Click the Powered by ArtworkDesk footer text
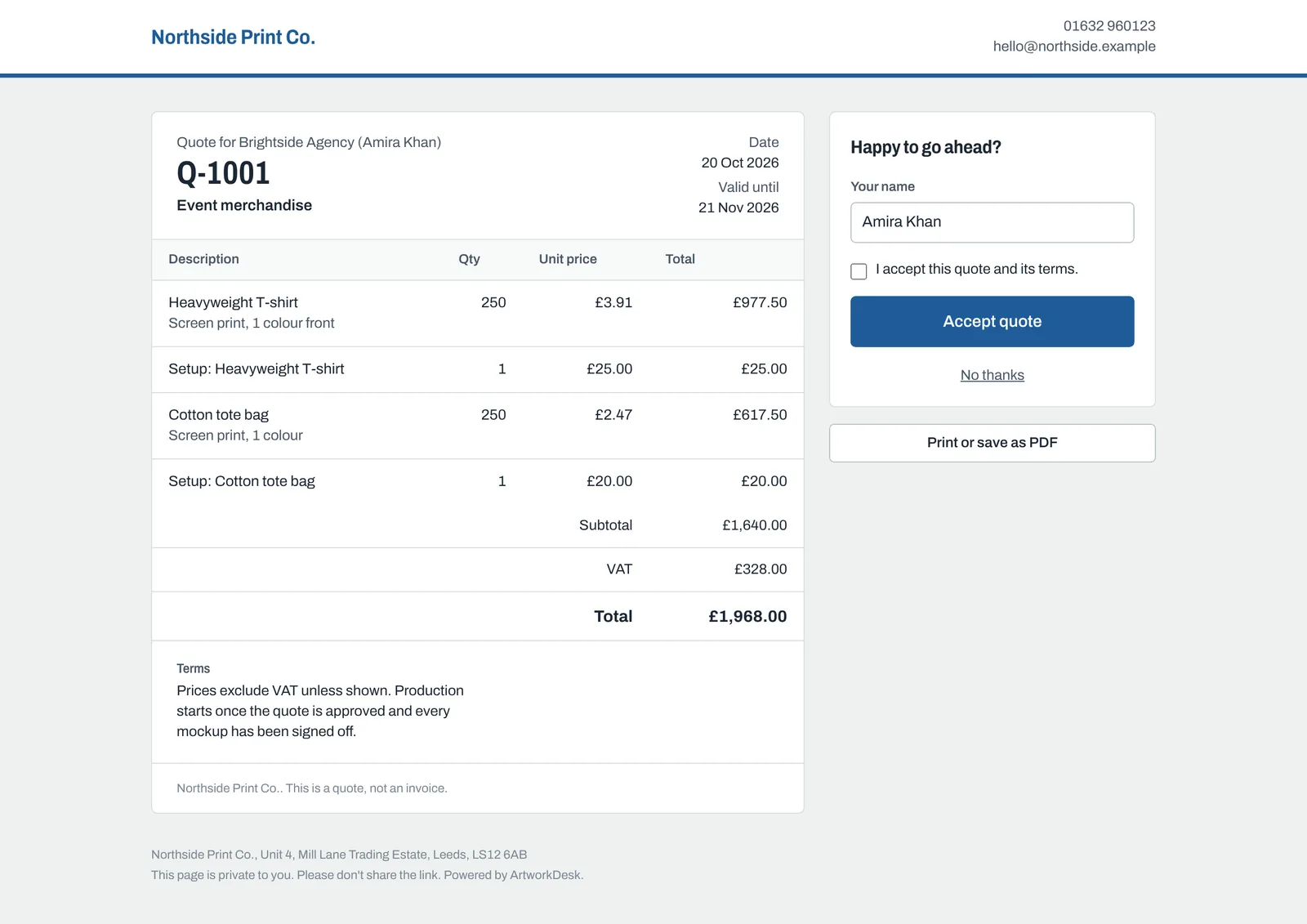The width and height of the screenshot is (1307, 924). (x=513, y=875)
